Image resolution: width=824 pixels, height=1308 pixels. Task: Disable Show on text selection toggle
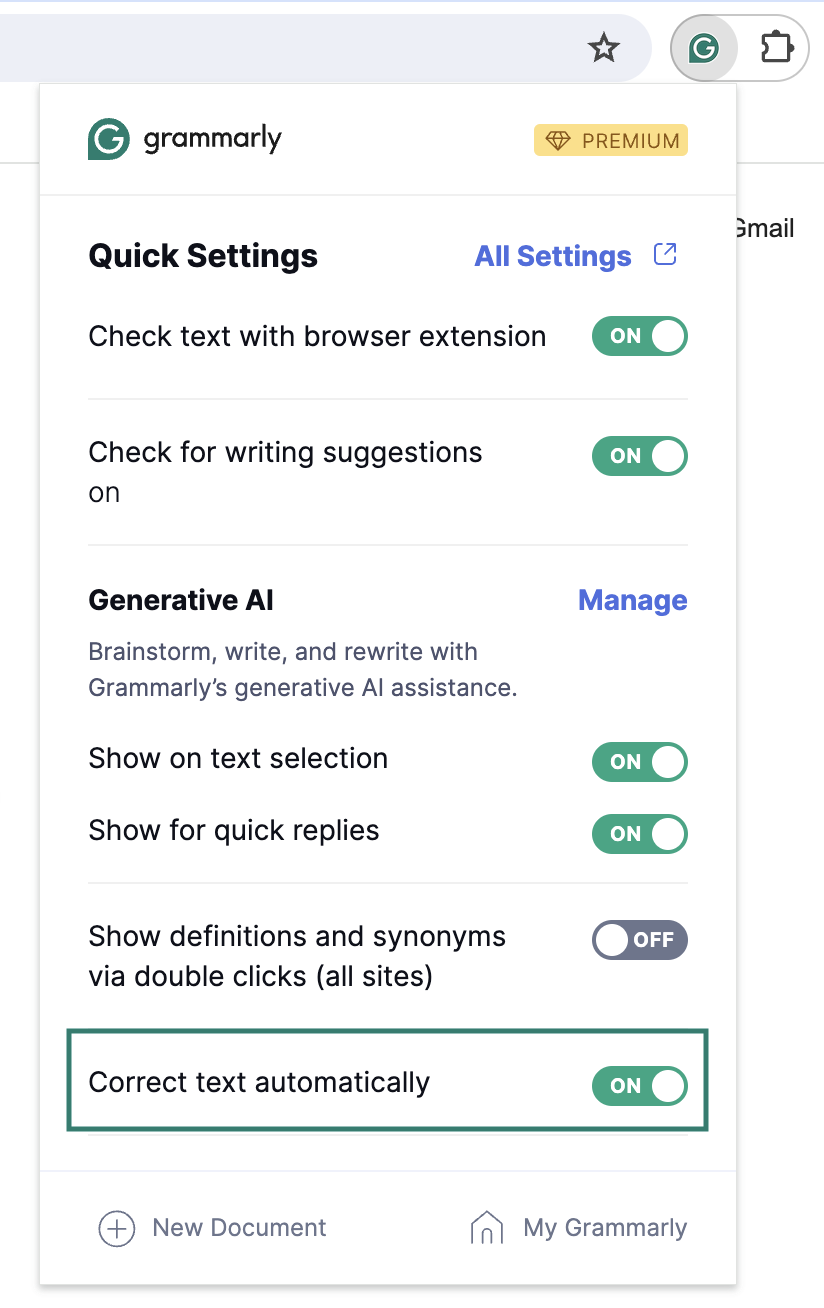[x=640, y=762]
